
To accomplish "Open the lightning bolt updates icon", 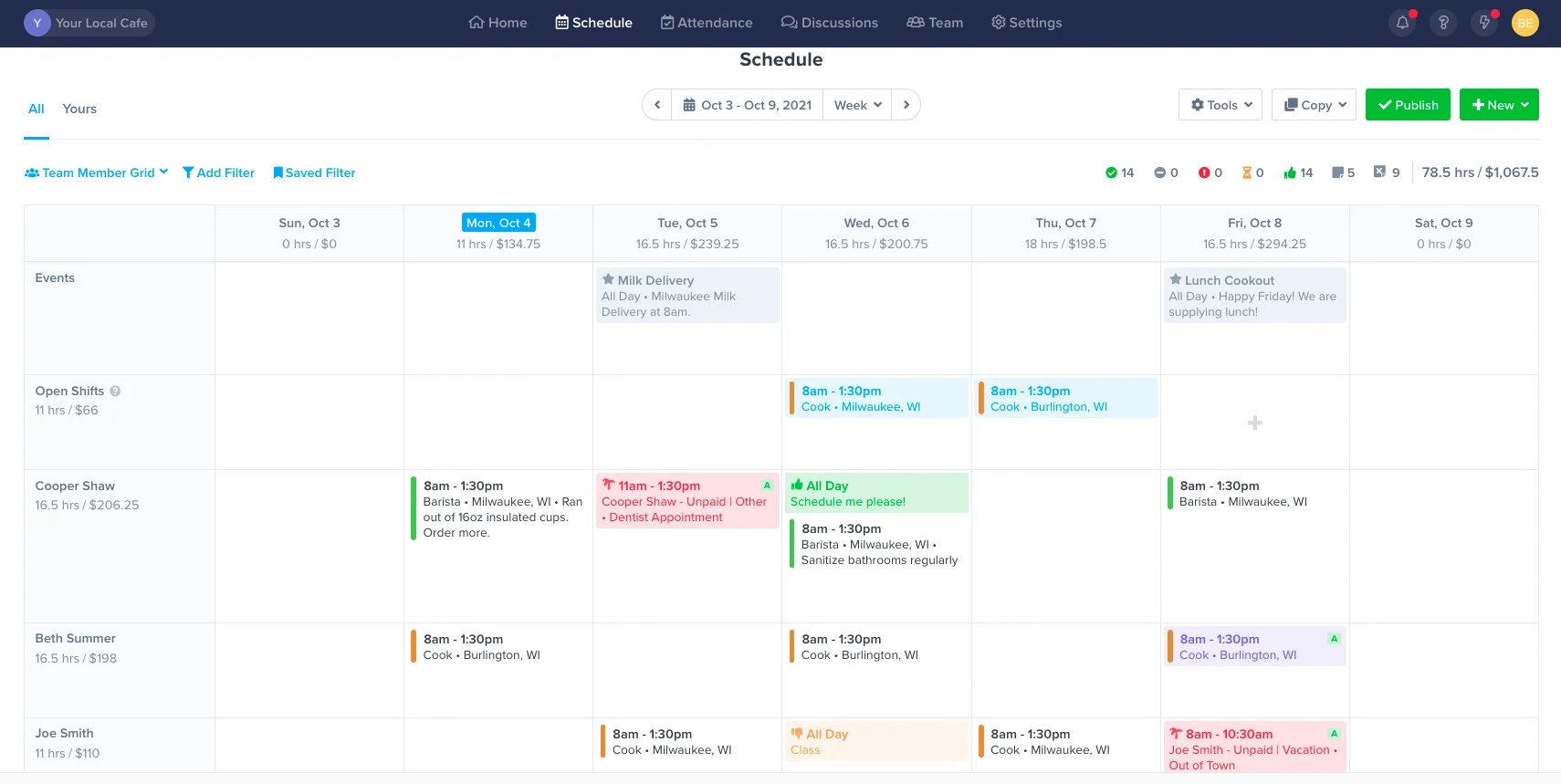I will pyautogui.click(x=1484, y=23).
